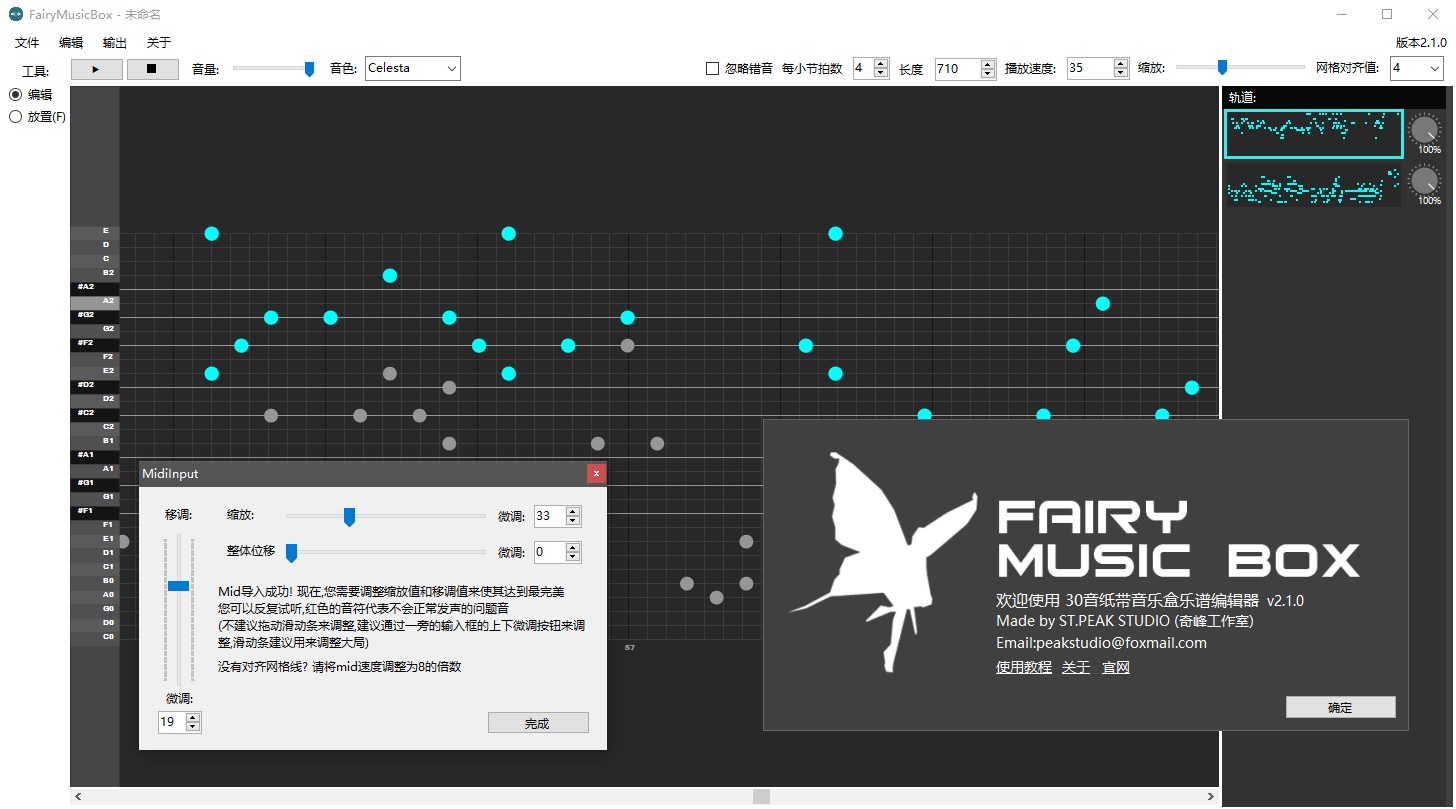Screen dimensions: 1456x809
Task: Click the B1 piano key label
Action: point(95,441)
